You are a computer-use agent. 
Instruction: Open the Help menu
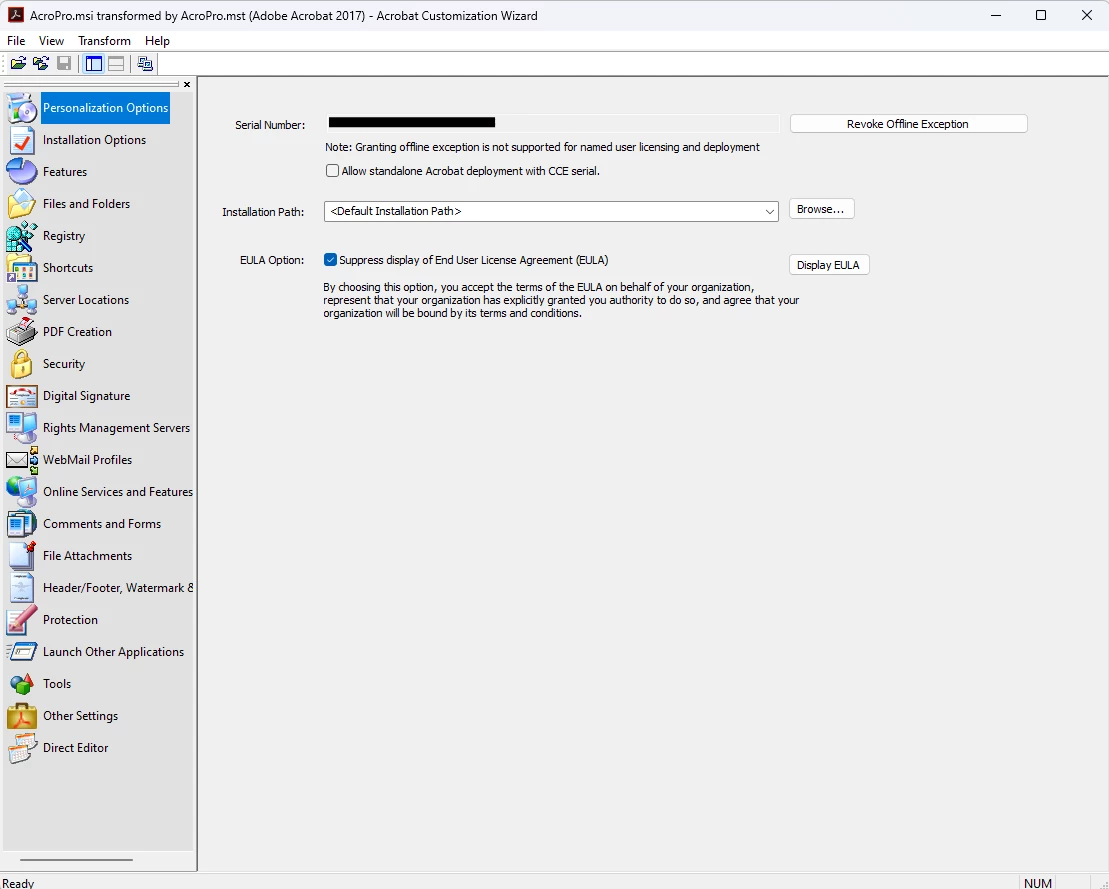pos(157,40)
